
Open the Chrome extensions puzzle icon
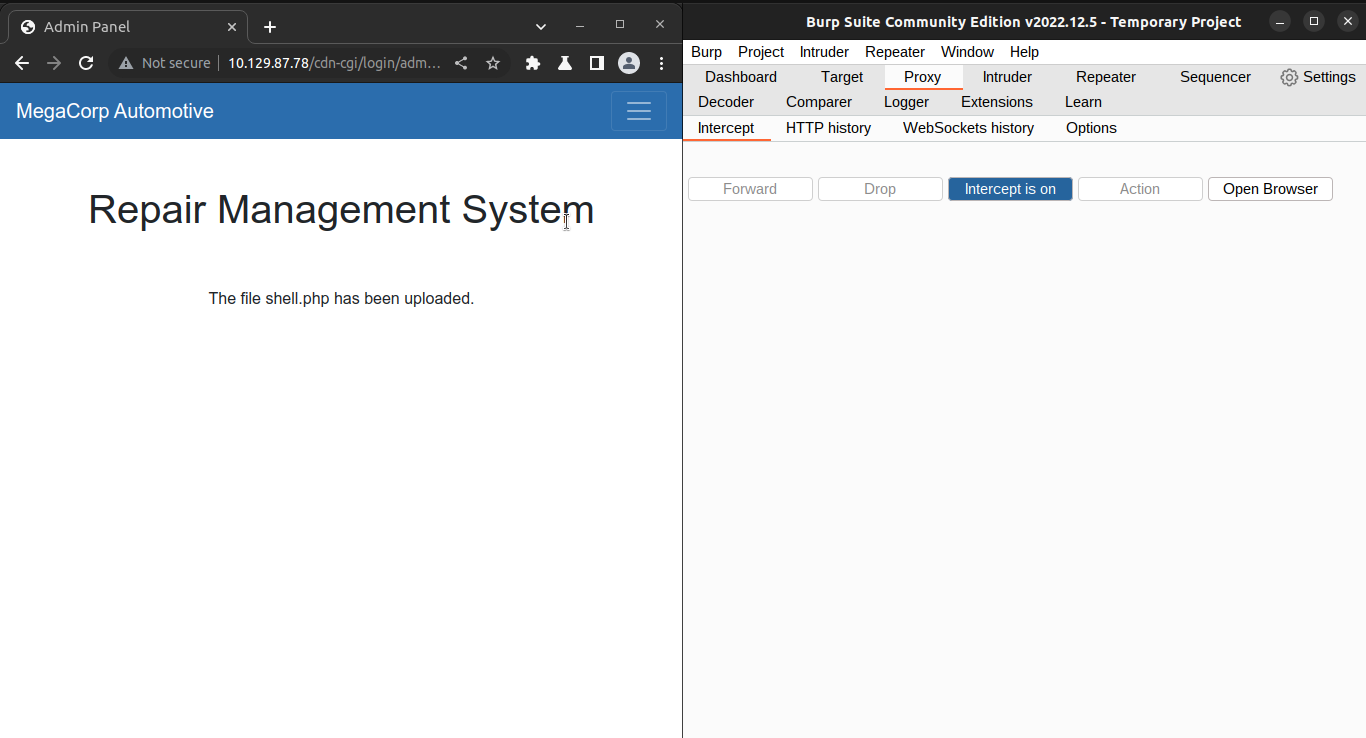pos(533,63)
